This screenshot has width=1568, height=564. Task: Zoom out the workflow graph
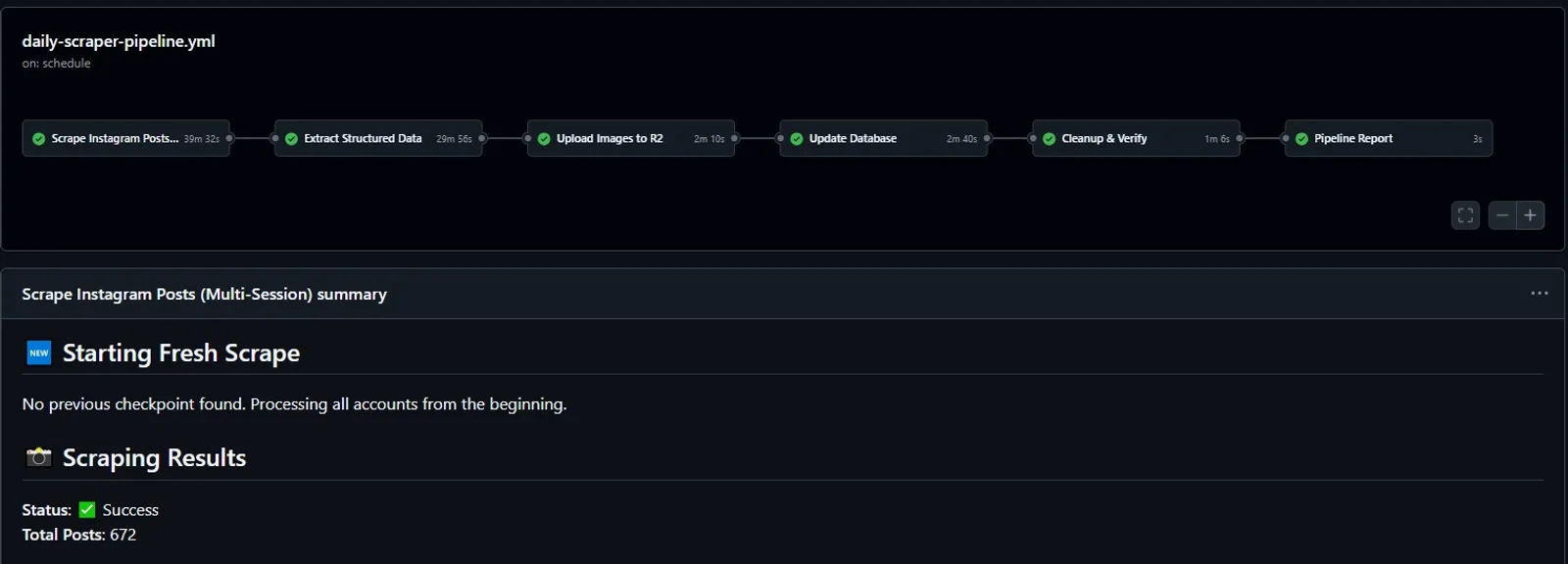click(1502, 215)
